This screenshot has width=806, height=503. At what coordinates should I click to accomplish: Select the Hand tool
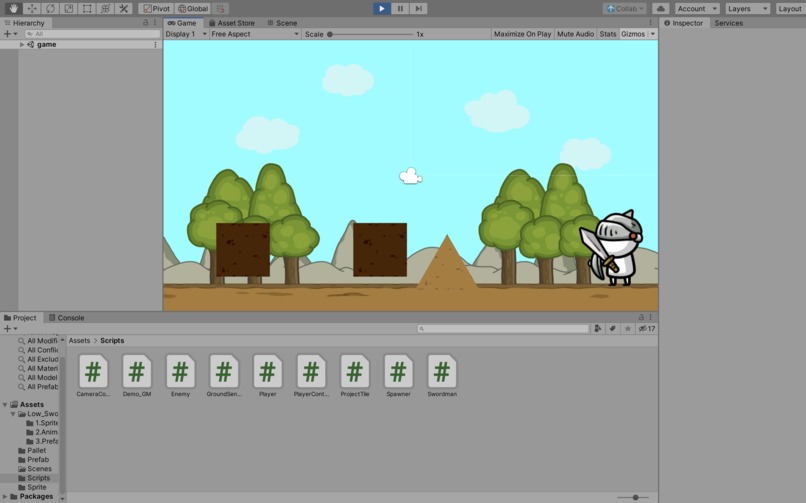click(x=13, y=8)
